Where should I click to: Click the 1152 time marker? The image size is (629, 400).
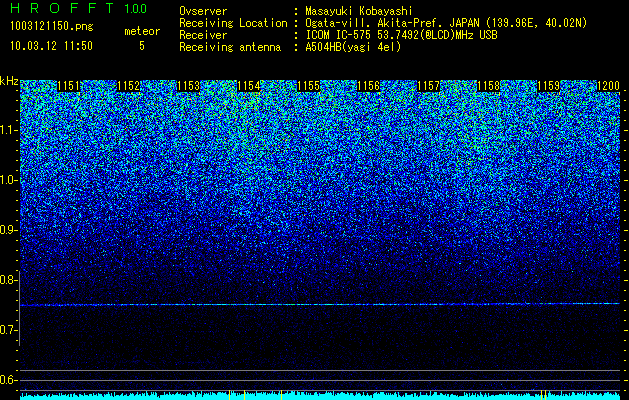[x=129, y=86]
